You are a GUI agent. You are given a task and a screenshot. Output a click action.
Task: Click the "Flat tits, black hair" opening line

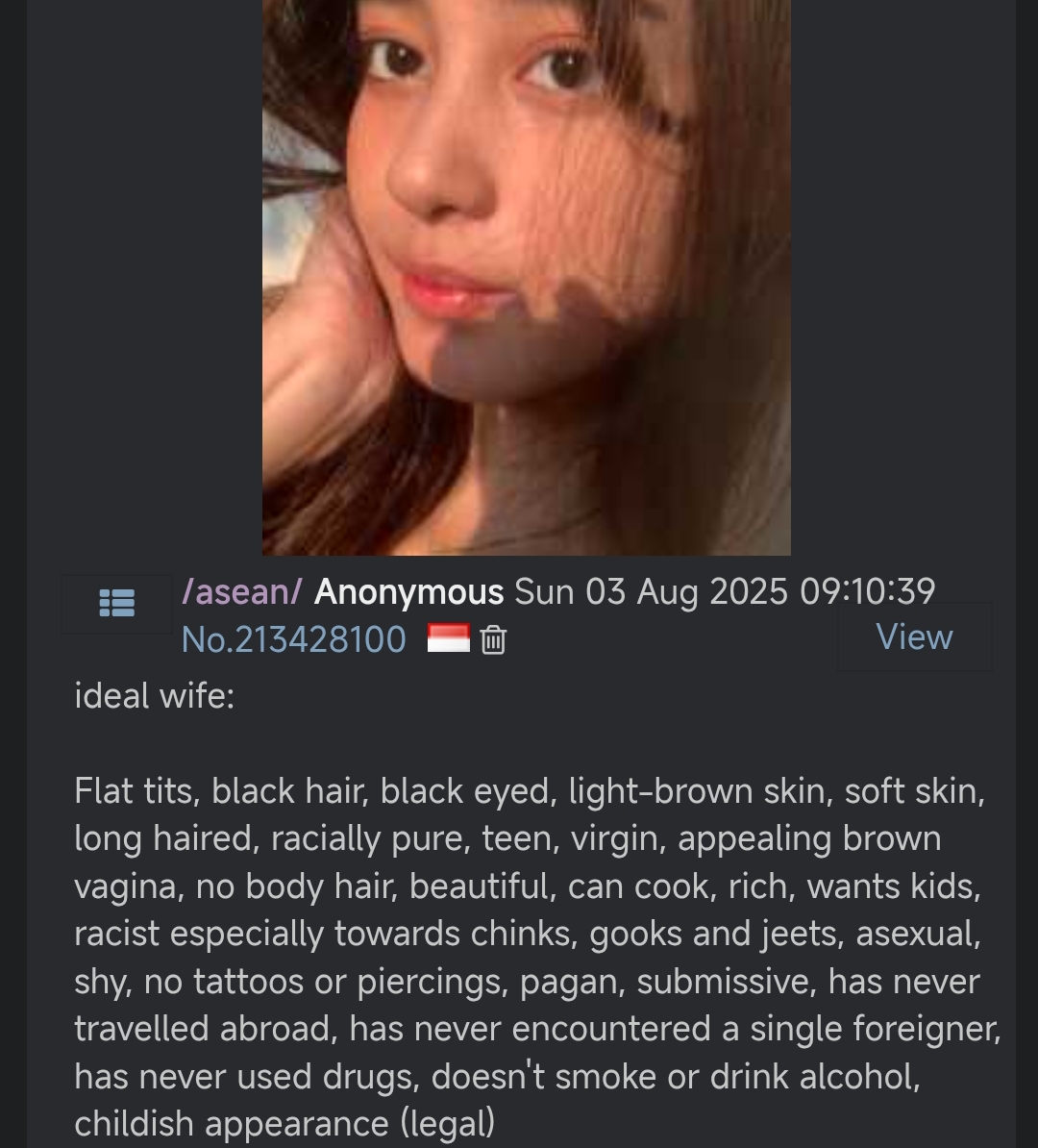[x=220, y=791]
